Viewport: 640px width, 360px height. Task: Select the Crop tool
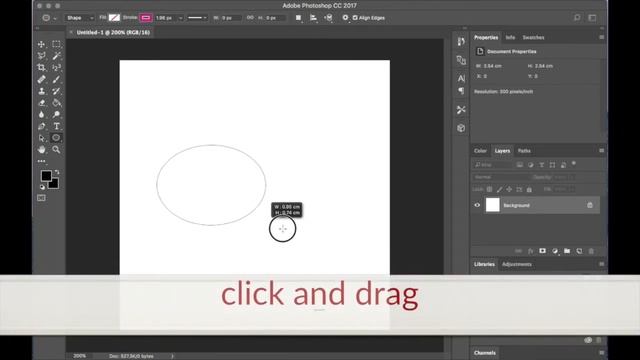point(41,67)
